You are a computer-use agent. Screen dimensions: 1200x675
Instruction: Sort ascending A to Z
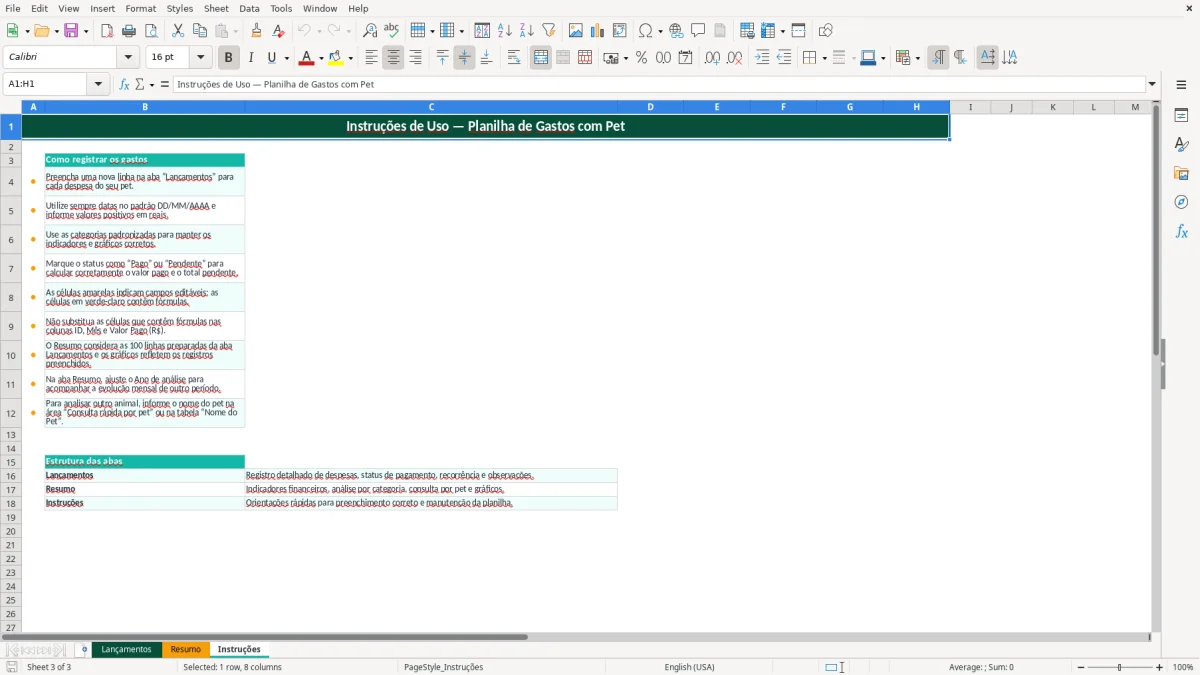[x=505, y=31]
